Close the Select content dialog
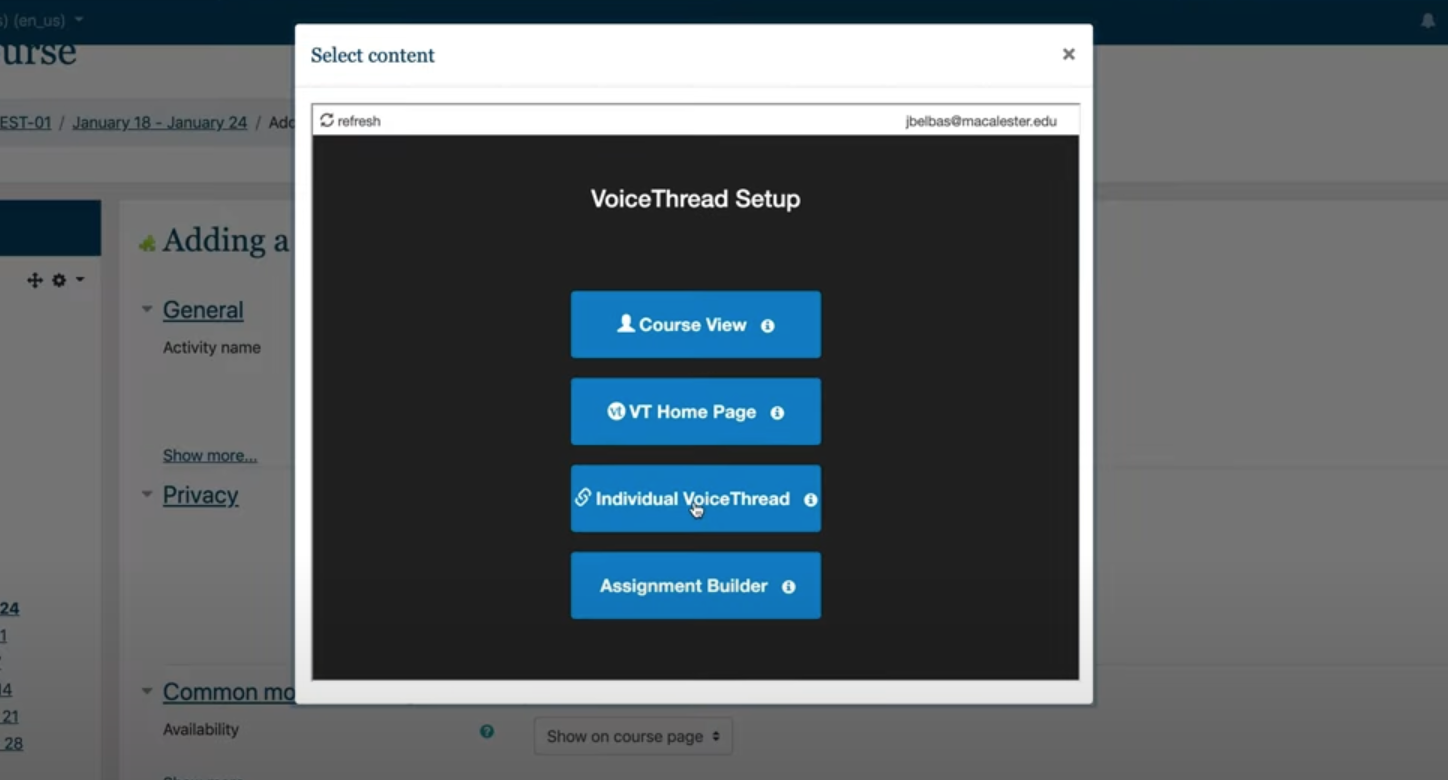 (x=1068, y=55)
